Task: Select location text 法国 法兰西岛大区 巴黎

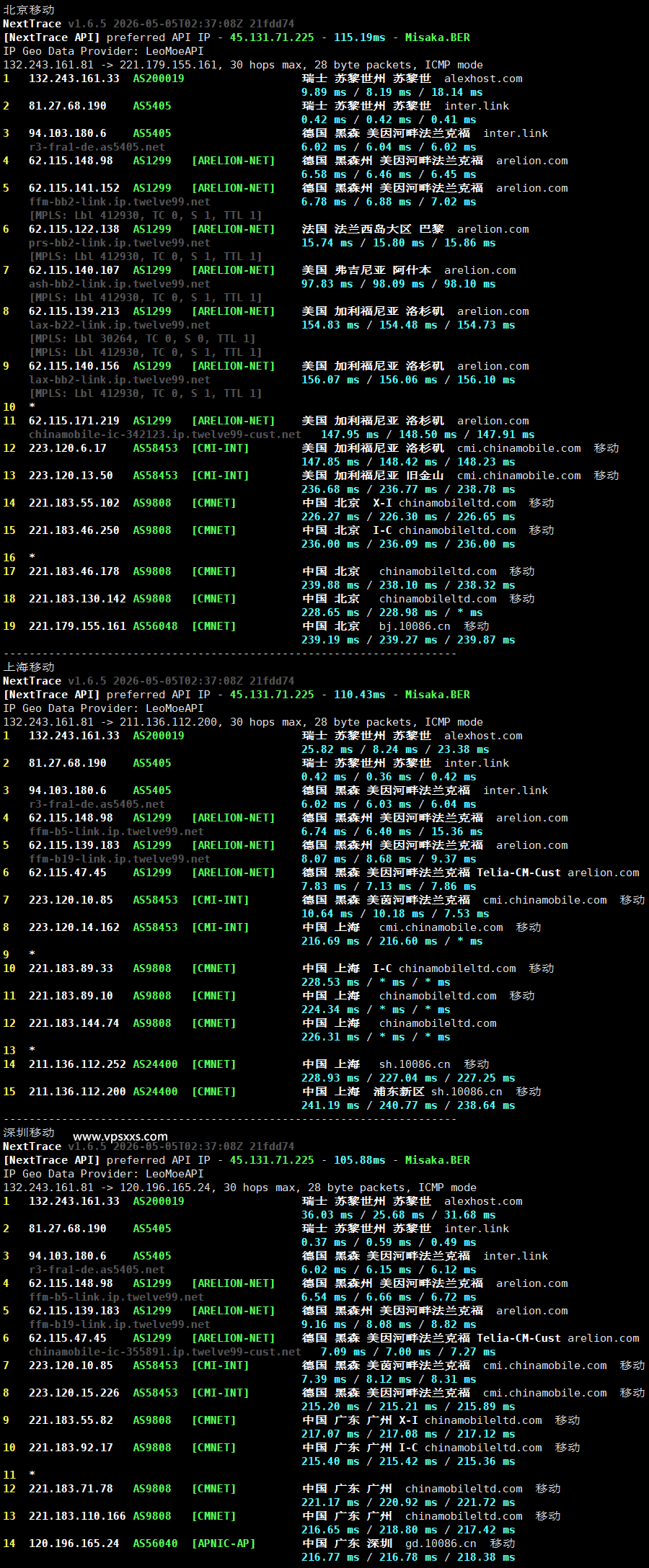Action: (x=373, y=229)
